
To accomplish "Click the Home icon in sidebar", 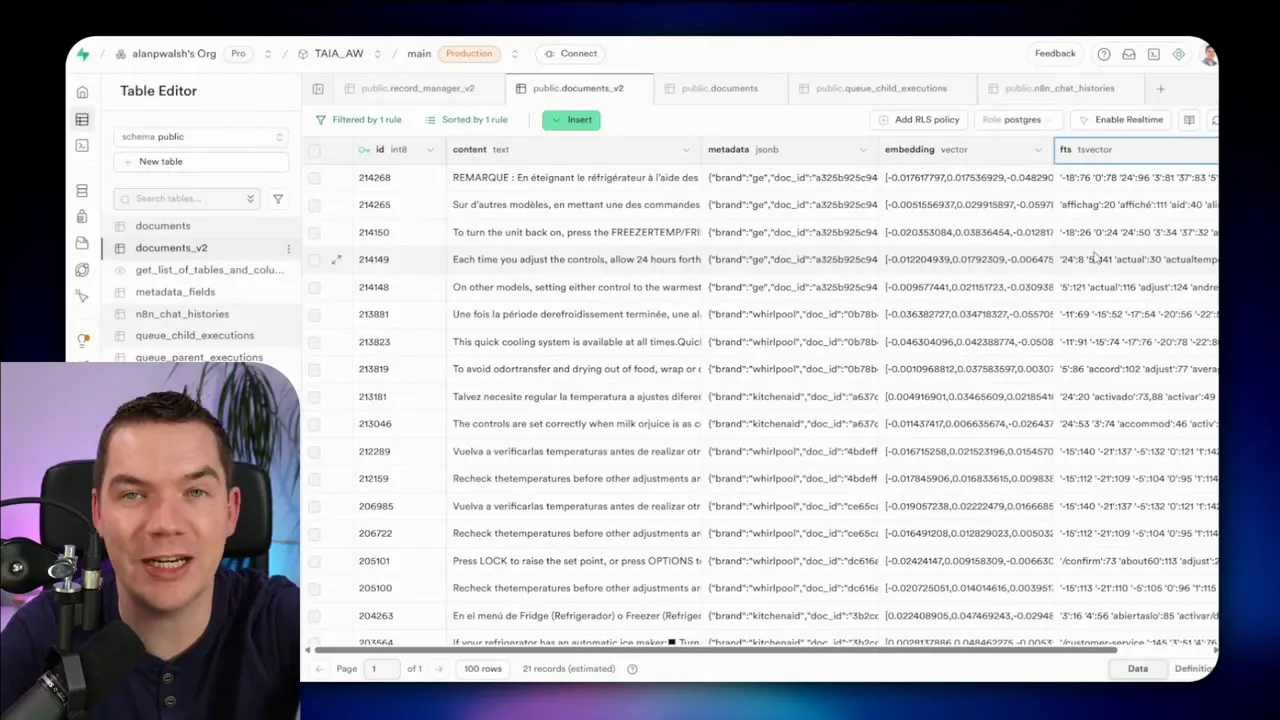I will 82,92.
